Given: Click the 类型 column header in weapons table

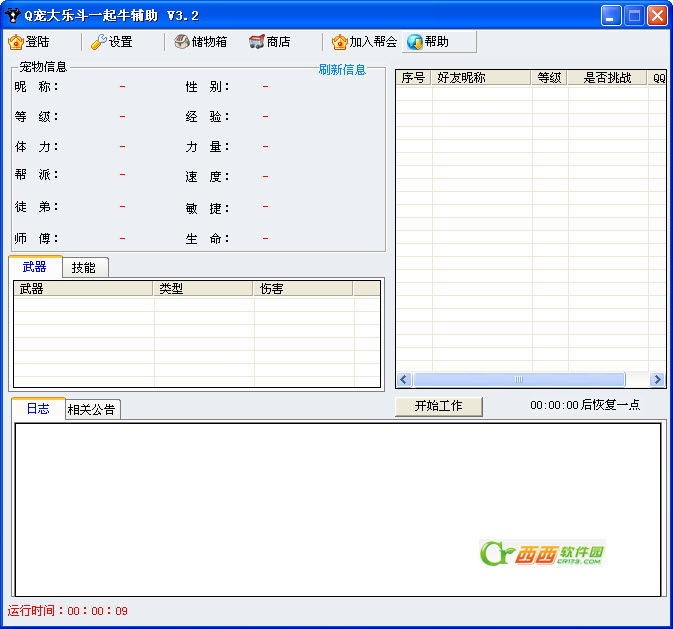Looking at the screenshot, I should 203,289.
